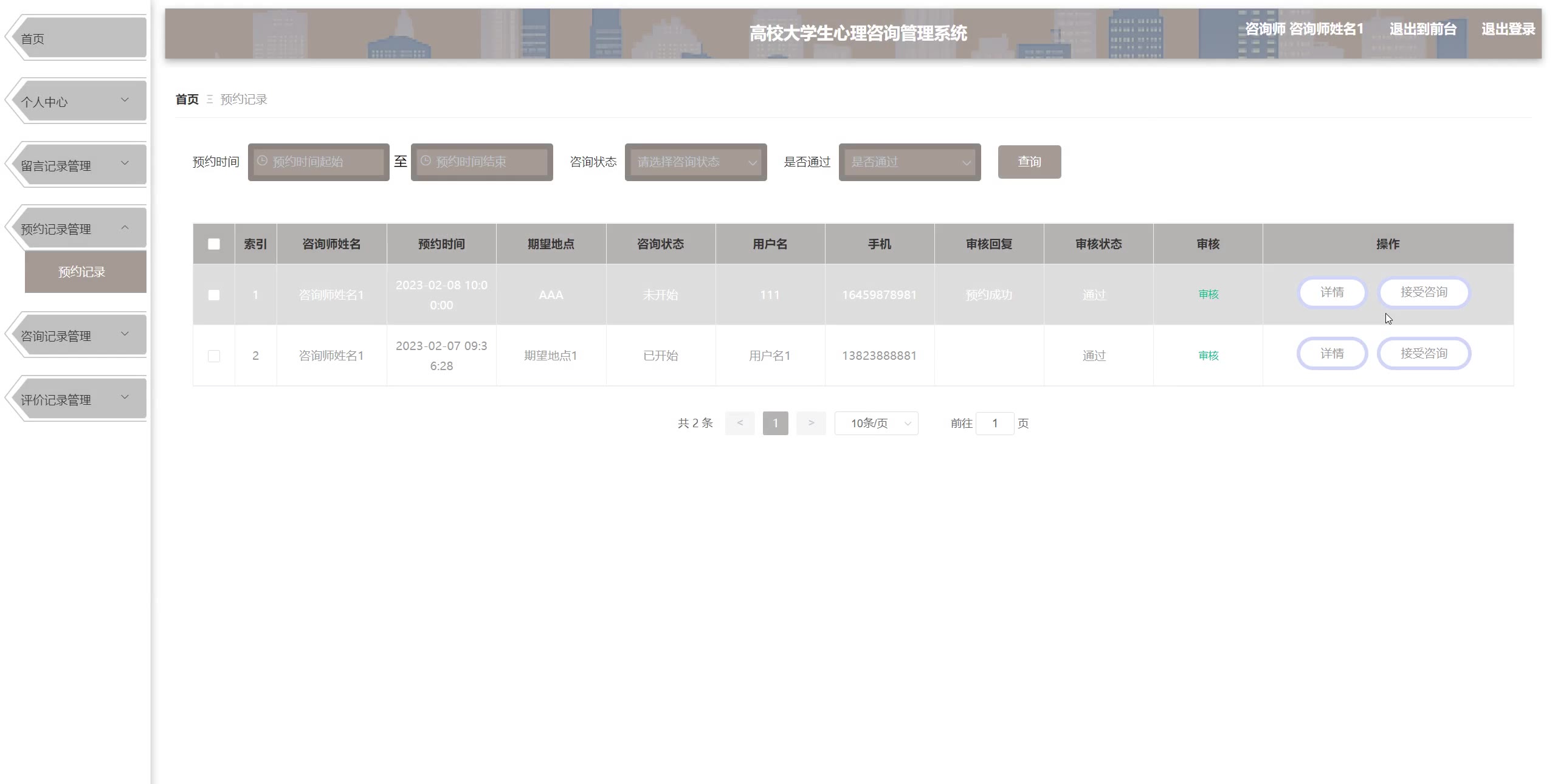
Task: Click clock icon in start time field
Action: [x=262, y=161]
